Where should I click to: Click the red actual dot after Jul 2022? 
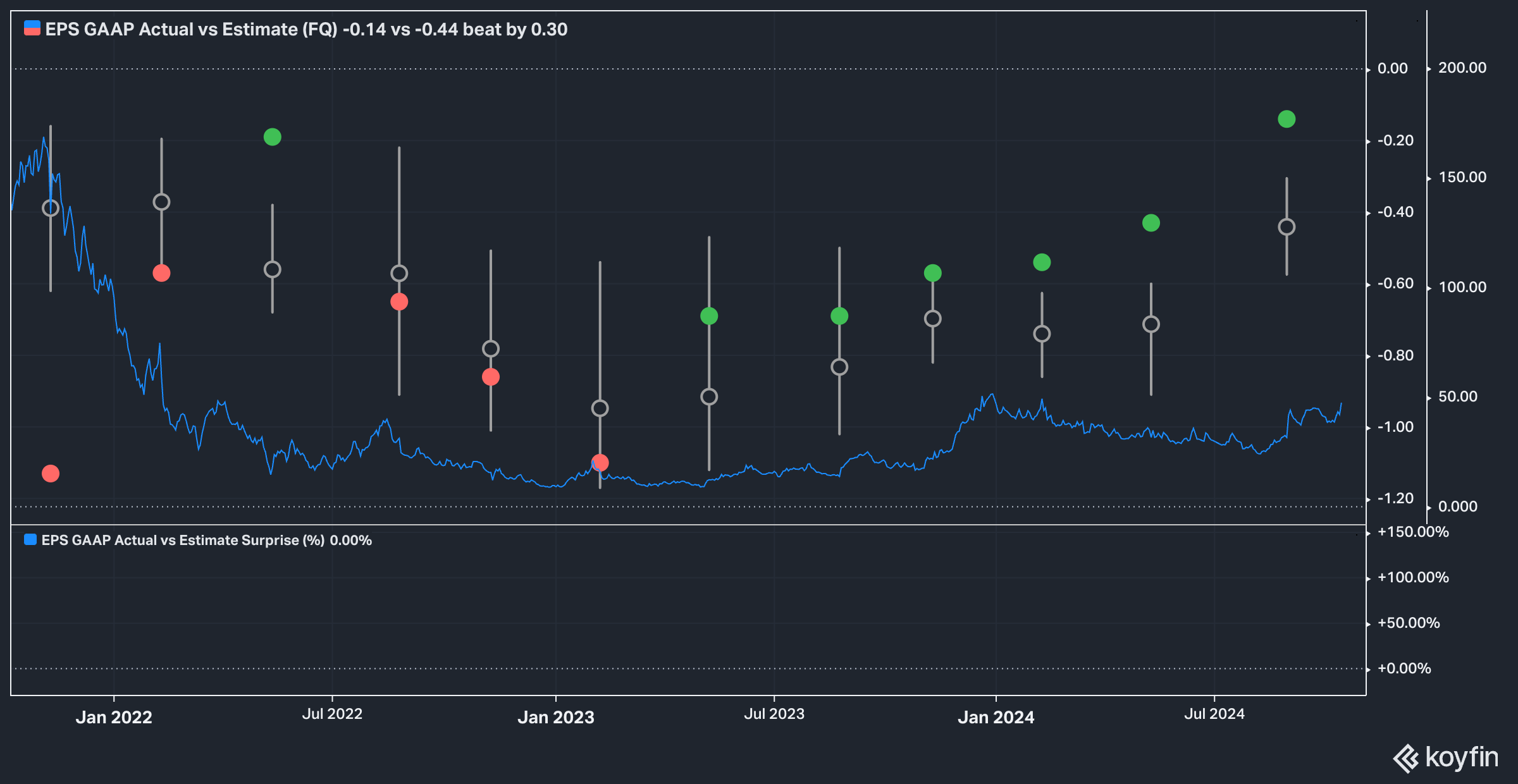[x=399, y=302]
